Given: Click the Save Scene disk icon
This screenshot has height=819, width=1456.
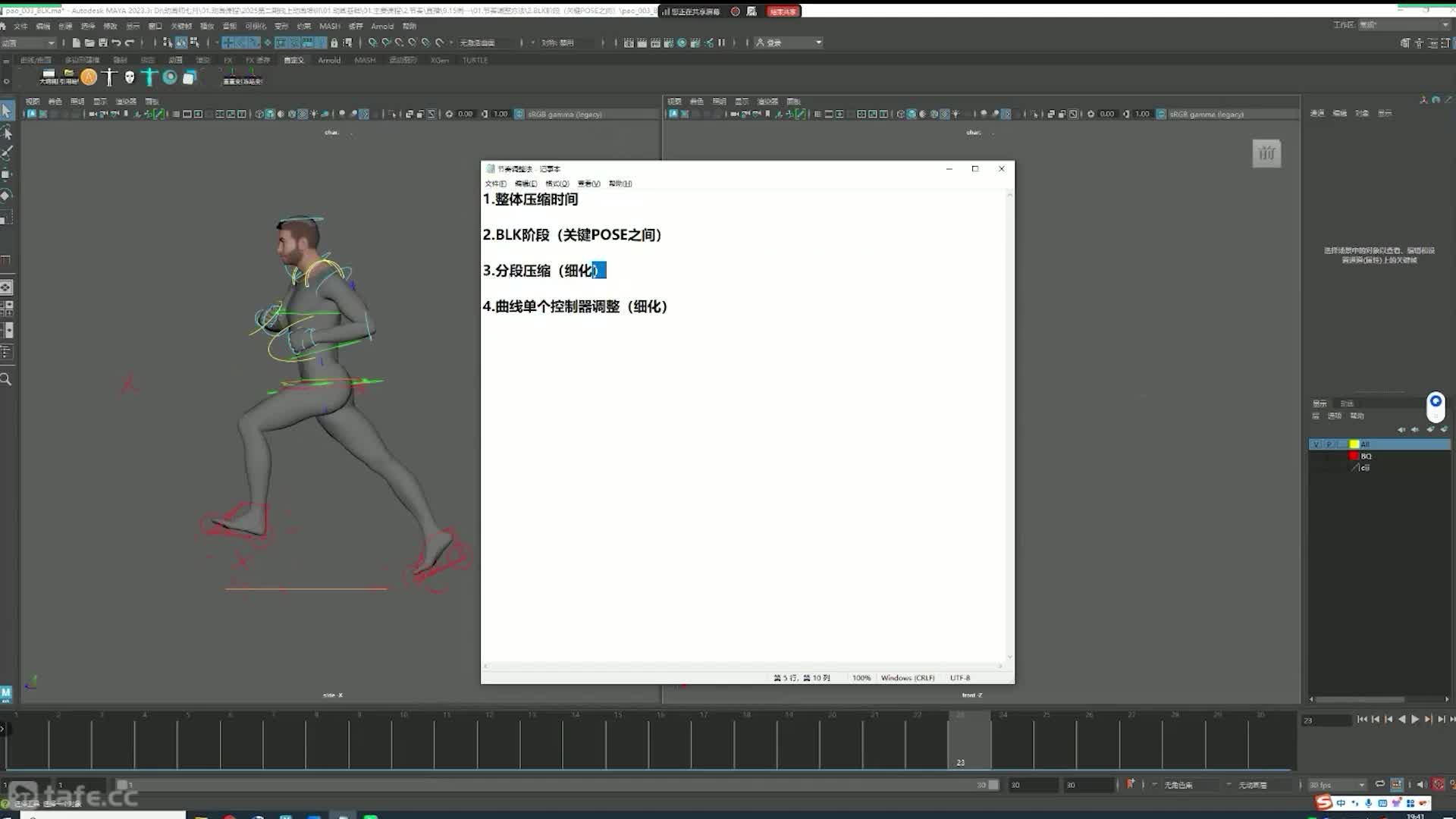Looking at the screenshot, I should point(102,42).
